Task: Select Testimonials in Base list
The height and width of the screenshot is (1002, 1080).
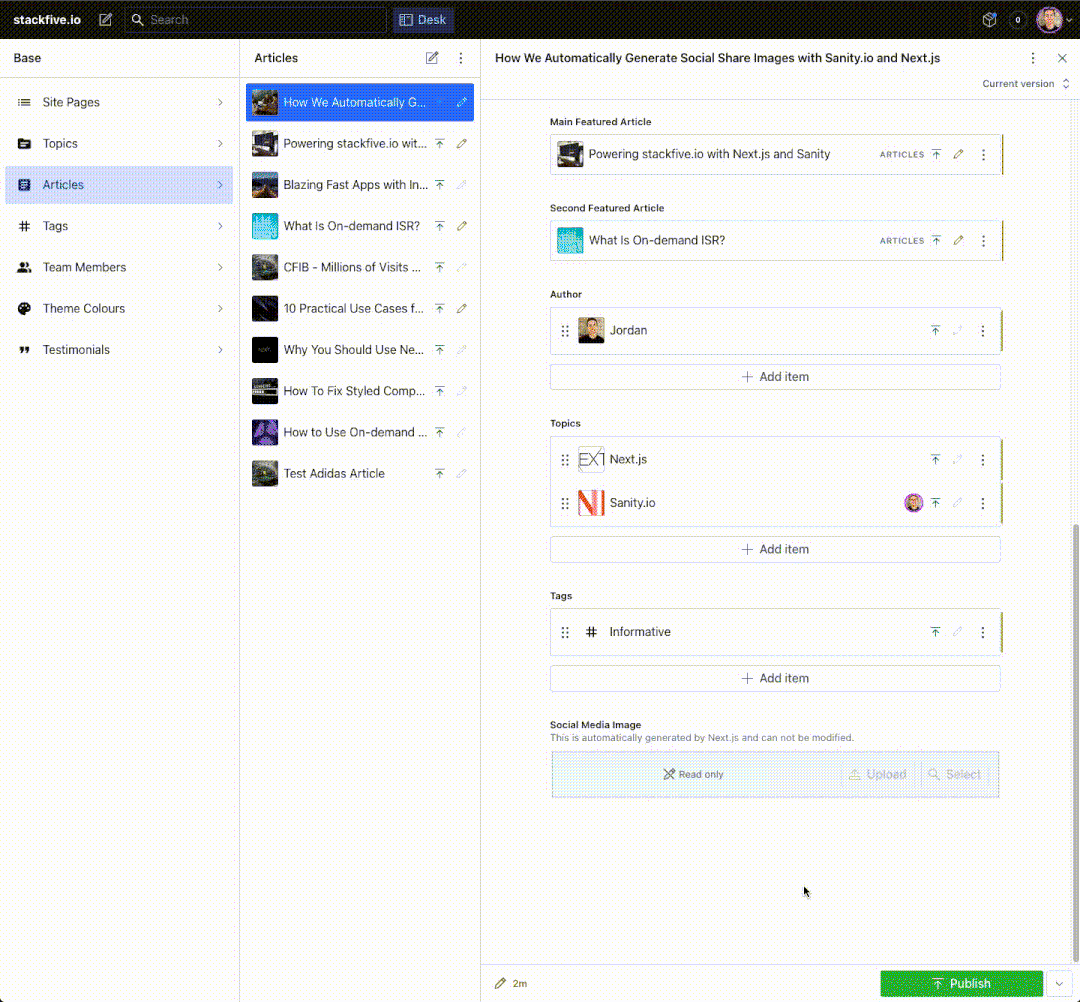Action: (119, 350)
